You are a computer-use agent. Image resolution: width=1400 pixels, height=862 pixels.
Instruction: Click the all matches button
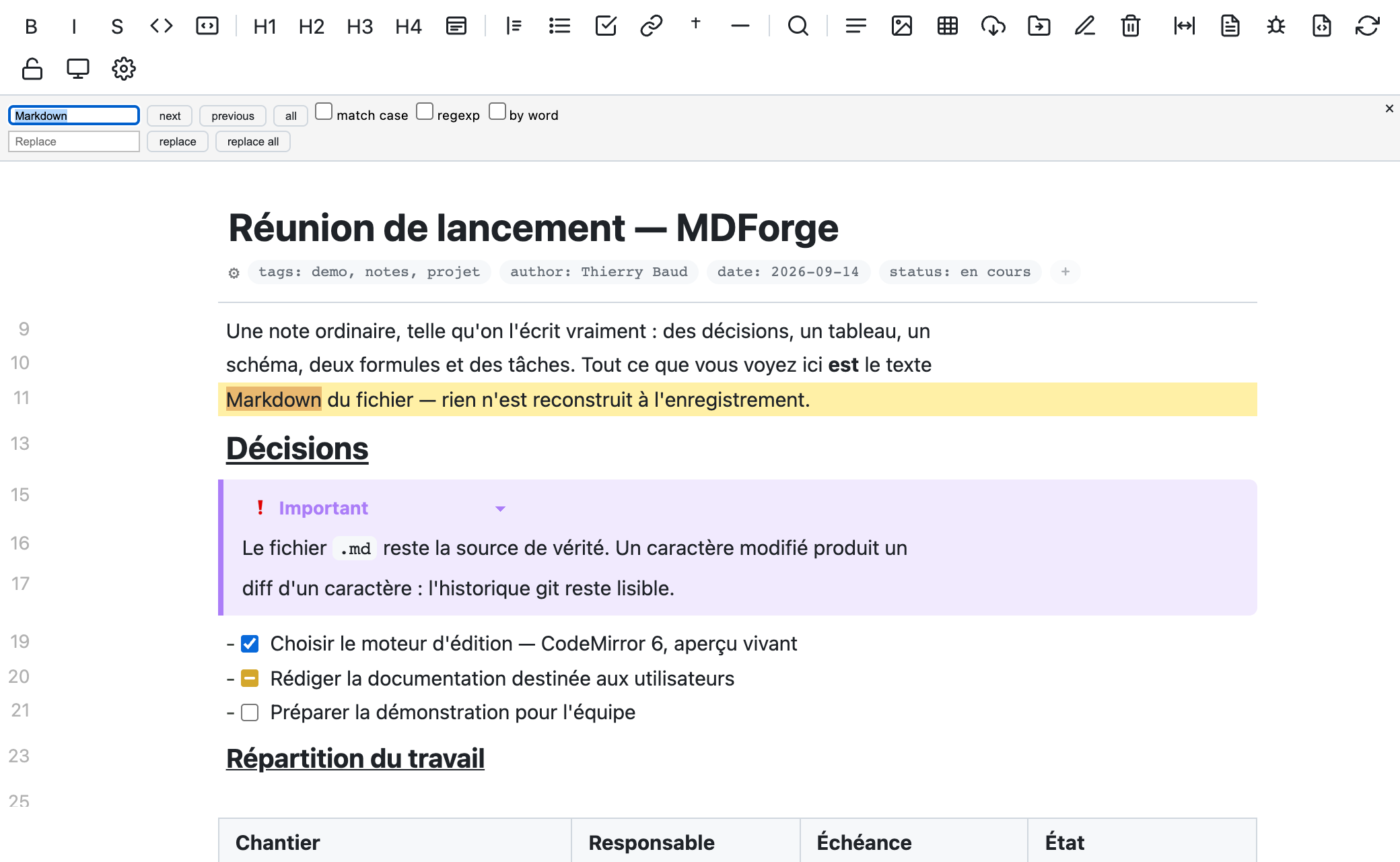(x=291, y=116)
